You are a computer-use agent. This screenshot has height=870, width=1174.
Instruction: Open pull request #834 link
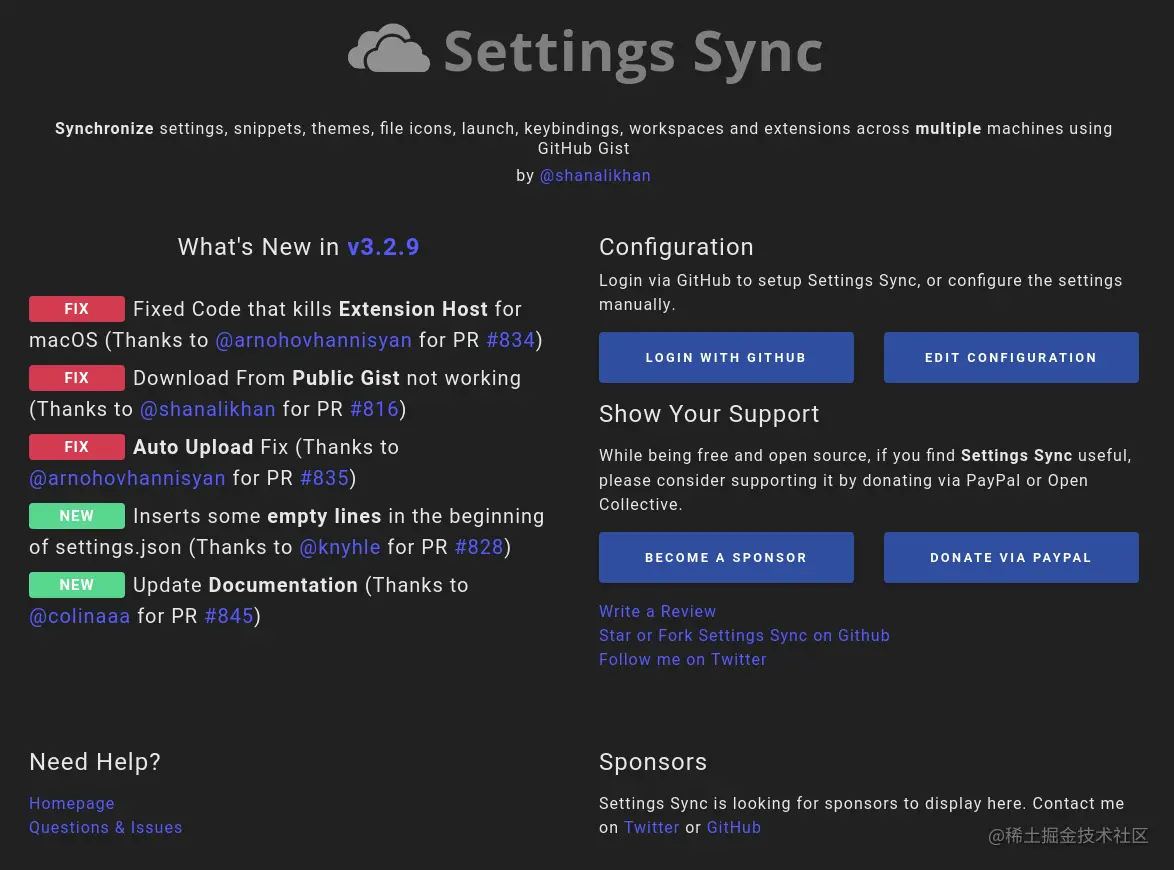point(511,340)
